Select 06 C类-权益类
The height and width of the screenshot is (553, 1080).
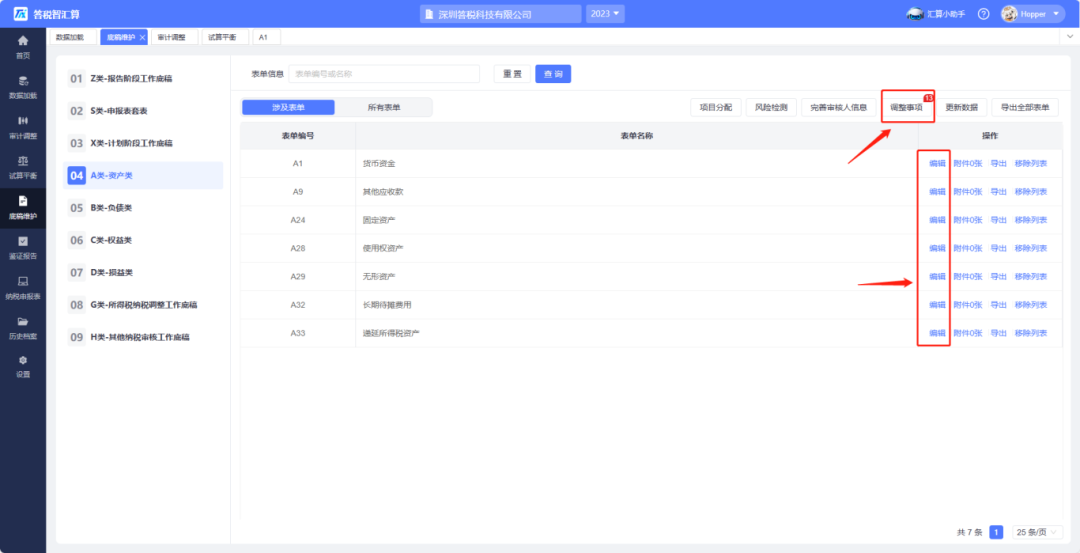coord(143,240)
